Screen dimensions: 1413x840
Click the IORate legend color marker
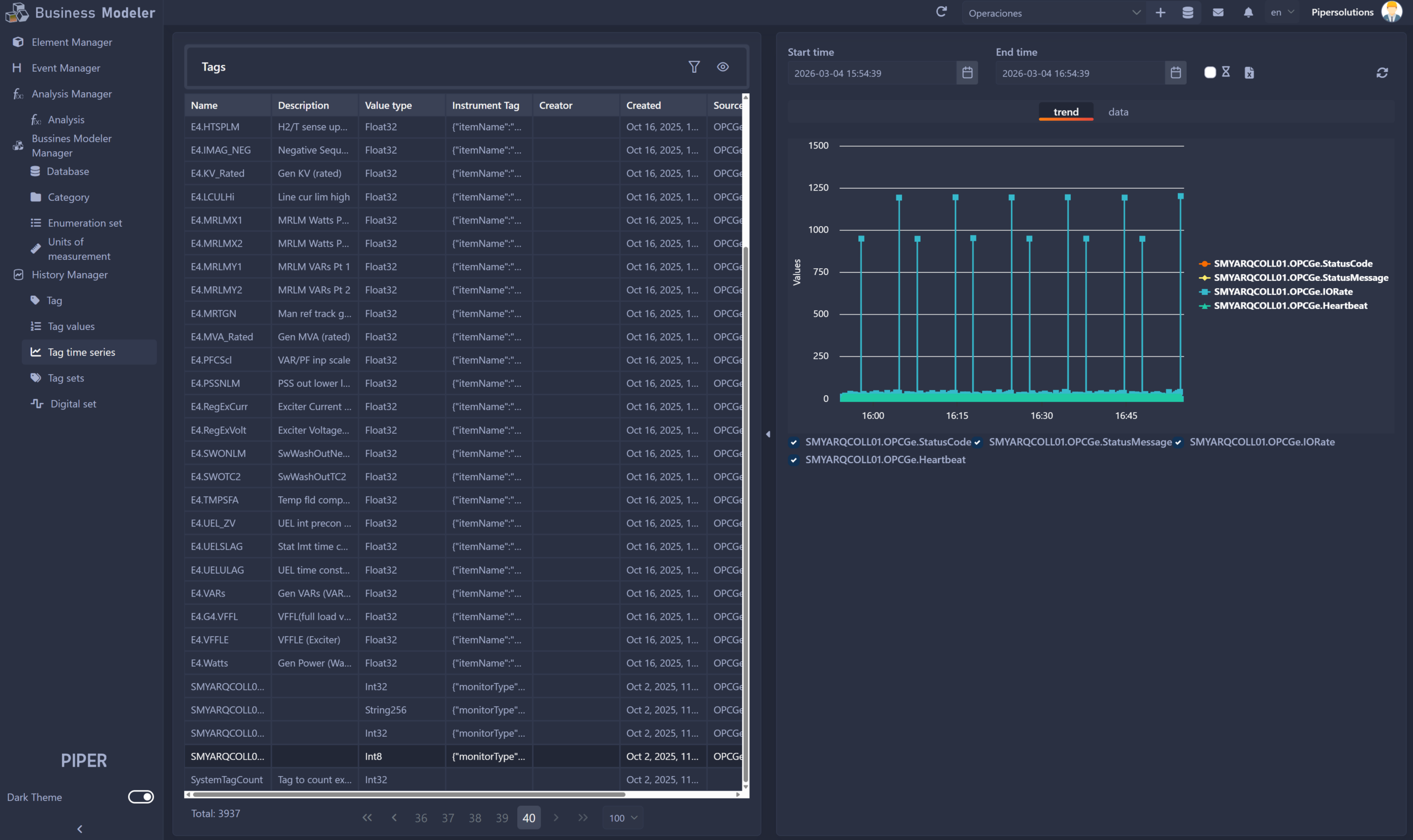1204,292
